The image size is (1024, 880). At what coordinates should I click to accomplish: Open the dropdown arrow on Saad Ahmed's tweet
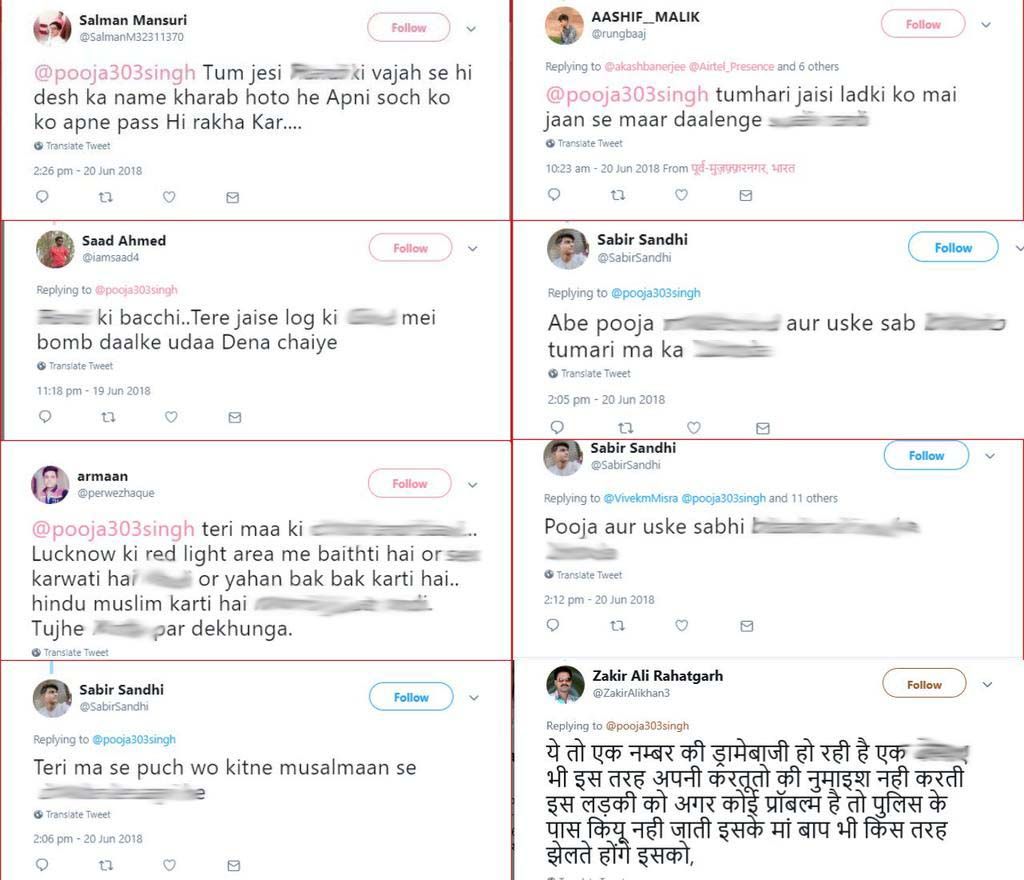pyautogui.click(x=472, y=248)
